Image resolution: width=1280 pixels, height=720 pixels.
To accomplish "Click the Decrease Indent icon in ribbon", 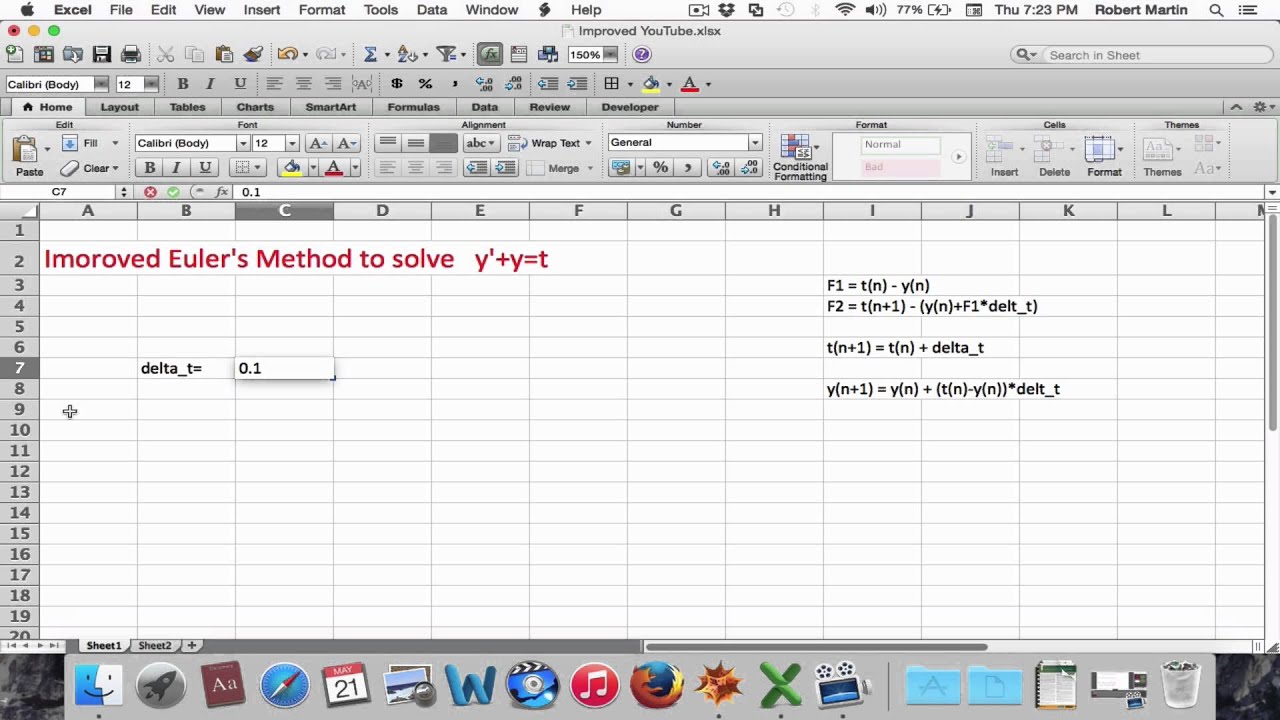I will point(476,168).
